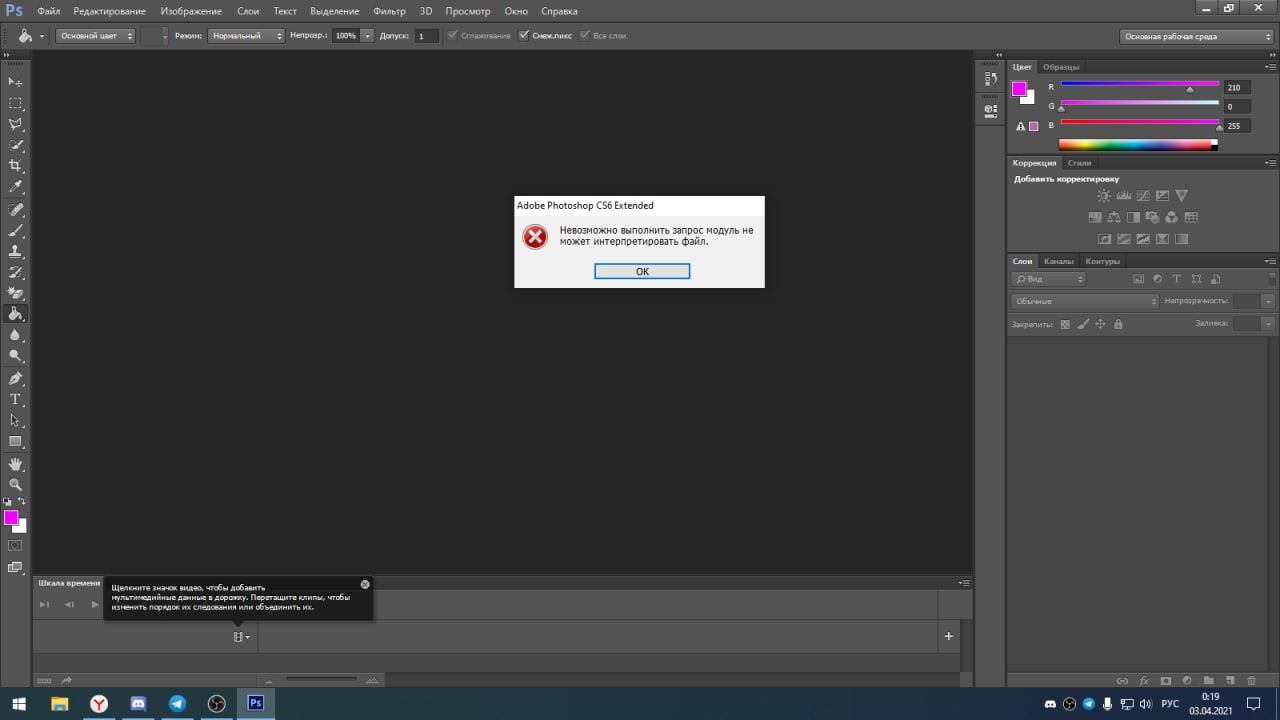Toggle lock position
The height and width of the screenshot is (720, 1280).
point(1101,324)
